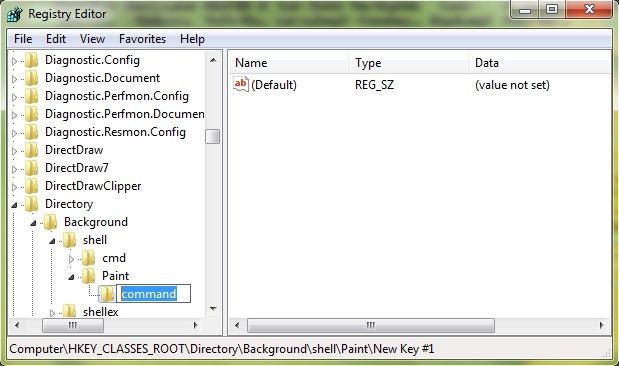
Task: Click the values pane scroll left arrow
Action: (x=237, y=326)
